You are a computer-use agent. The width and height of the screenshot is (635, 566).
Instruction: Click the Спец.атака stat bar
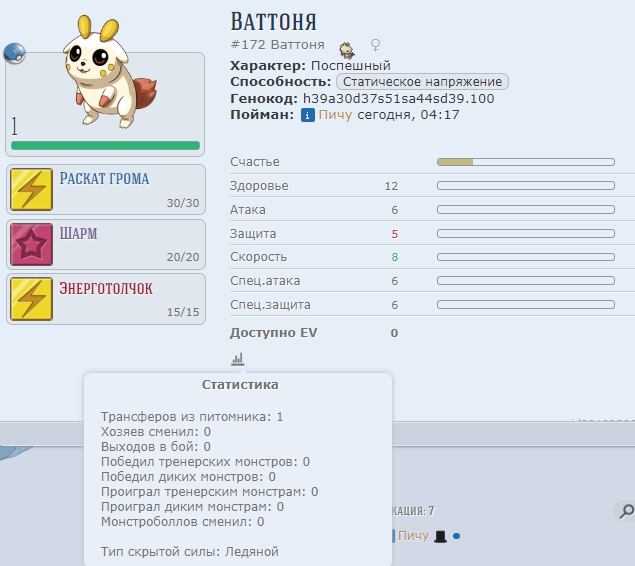pyautogui.click(x=526, y=281)
